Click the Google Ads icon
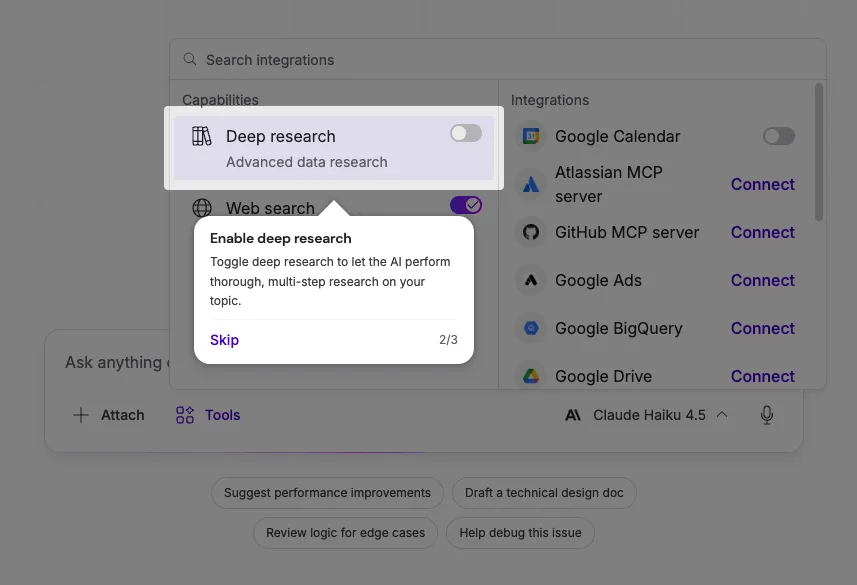This screenshot has width=857, height=585. click(531, 280)
